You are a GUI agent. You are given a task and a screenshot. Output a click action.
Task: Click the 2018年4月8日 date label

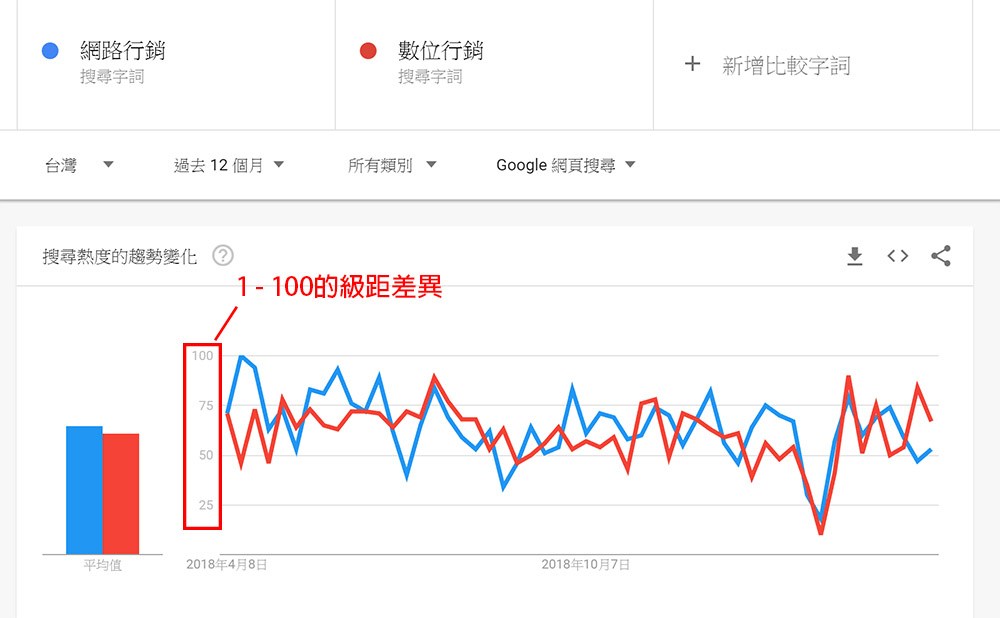(227, 565)
